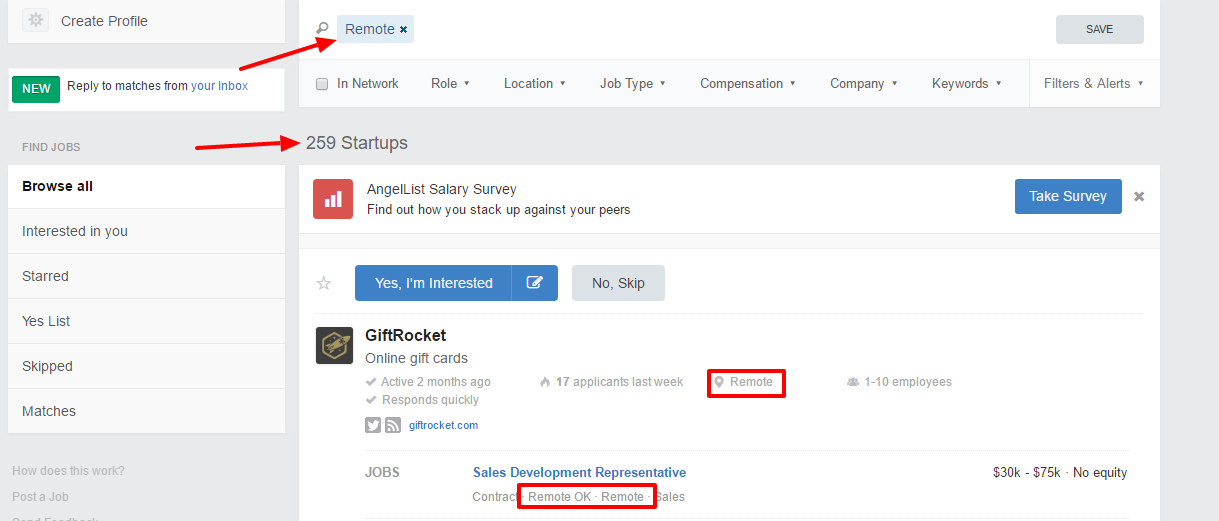Click the GiftRocket company name
The width and height of the screenshot is (1219, 521).
pyautogui.click(x=405, y=335)
